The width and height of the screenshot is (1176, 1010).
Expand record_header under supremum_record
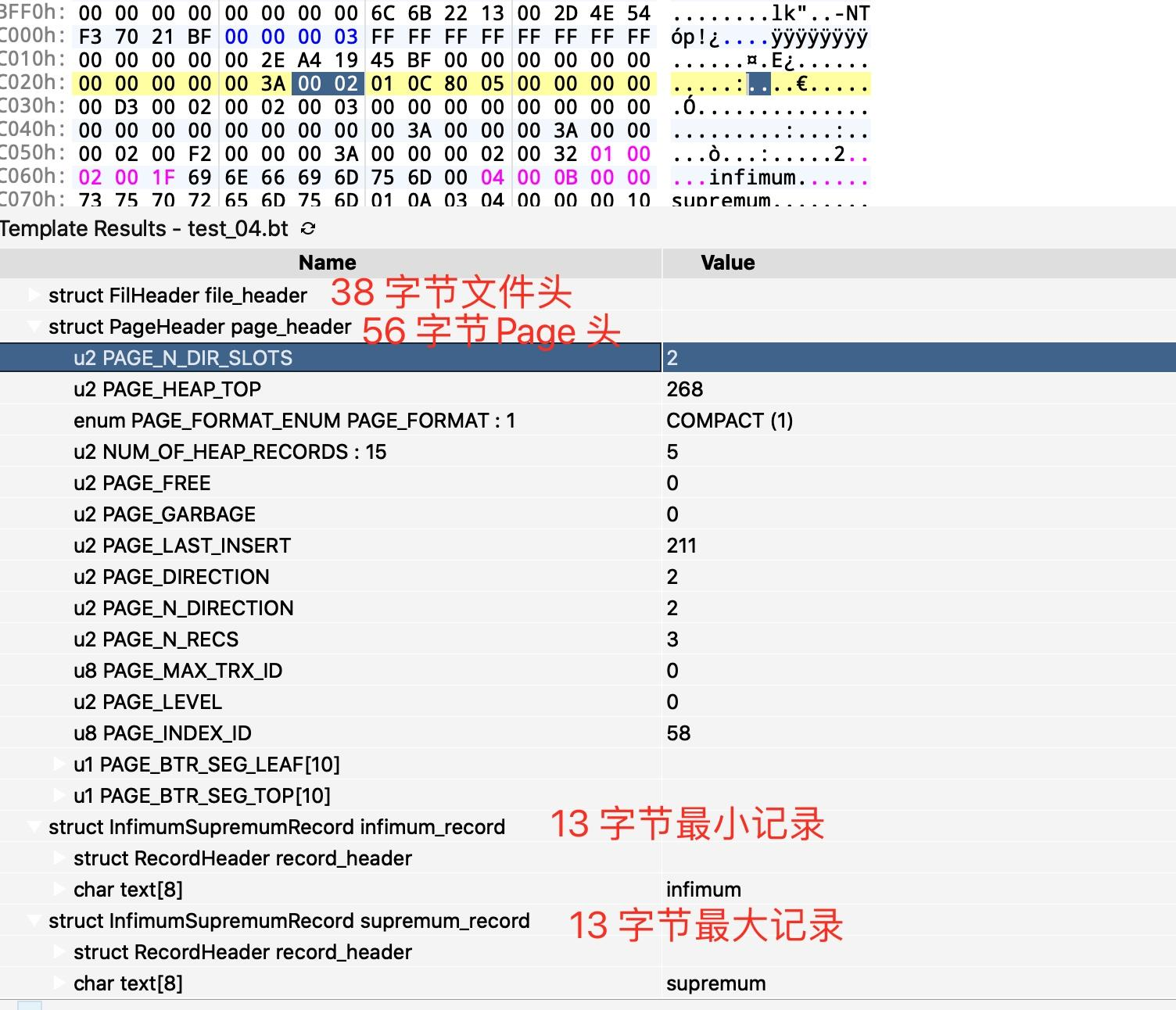coord(59,952)
